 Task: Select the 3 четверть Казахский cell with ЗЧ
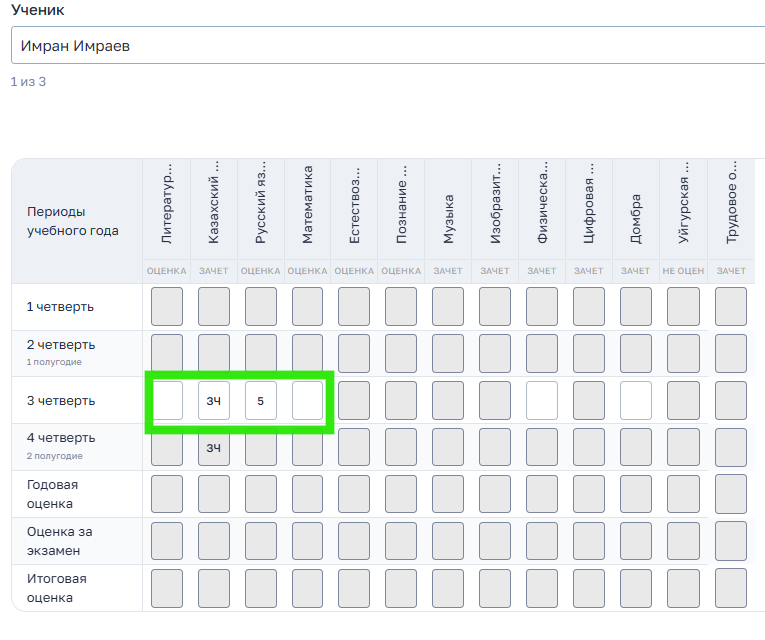pos(214,400)
